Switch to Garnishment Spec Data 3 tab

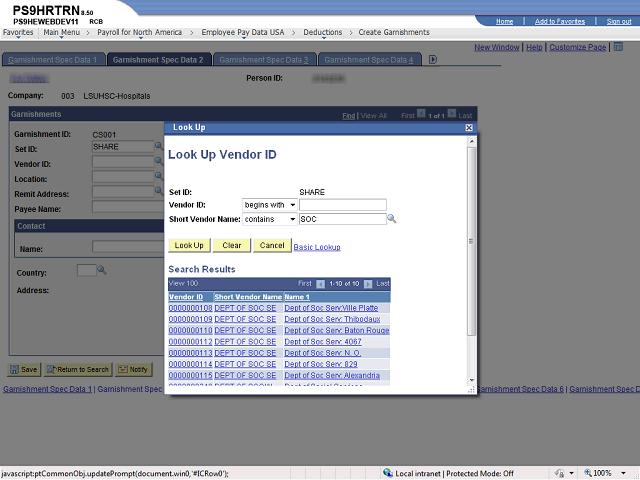point(264,60)
